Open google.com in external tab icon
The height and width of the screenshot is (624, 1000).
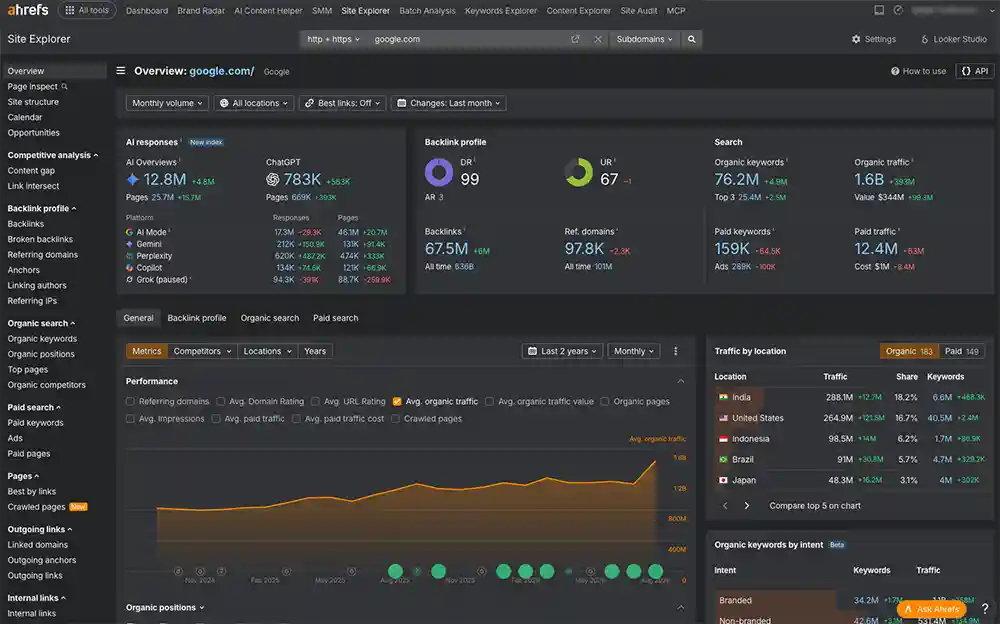tap(575, 39)
